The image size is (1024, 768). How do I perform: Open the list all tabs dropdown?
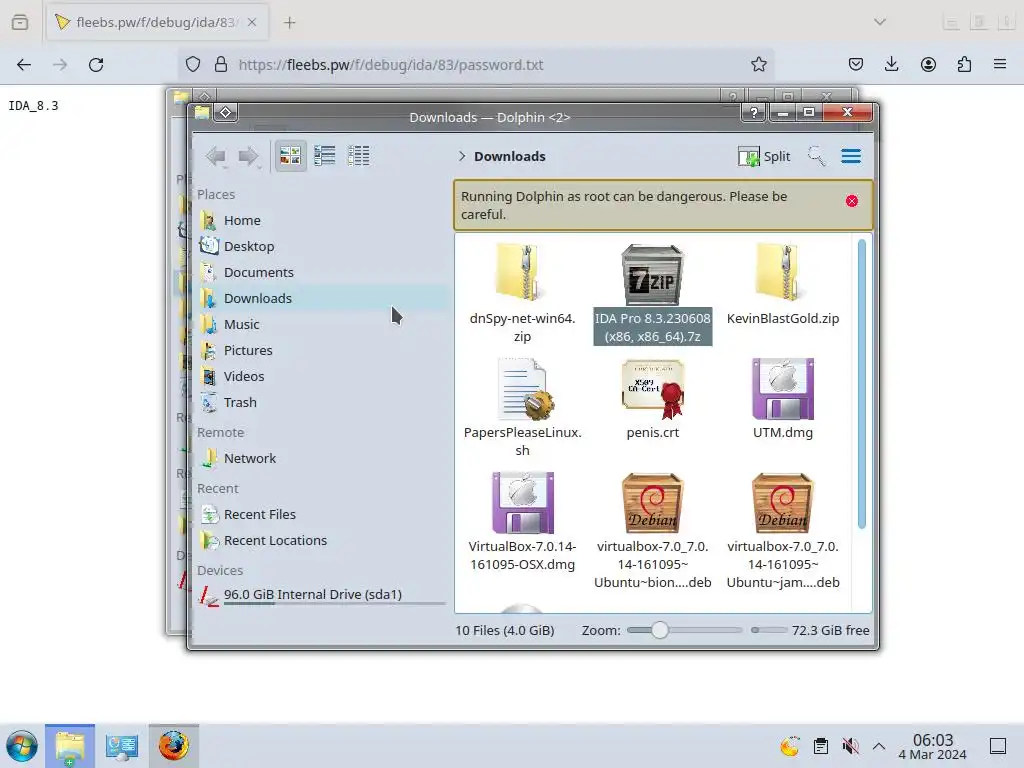(x=880, y=22)
